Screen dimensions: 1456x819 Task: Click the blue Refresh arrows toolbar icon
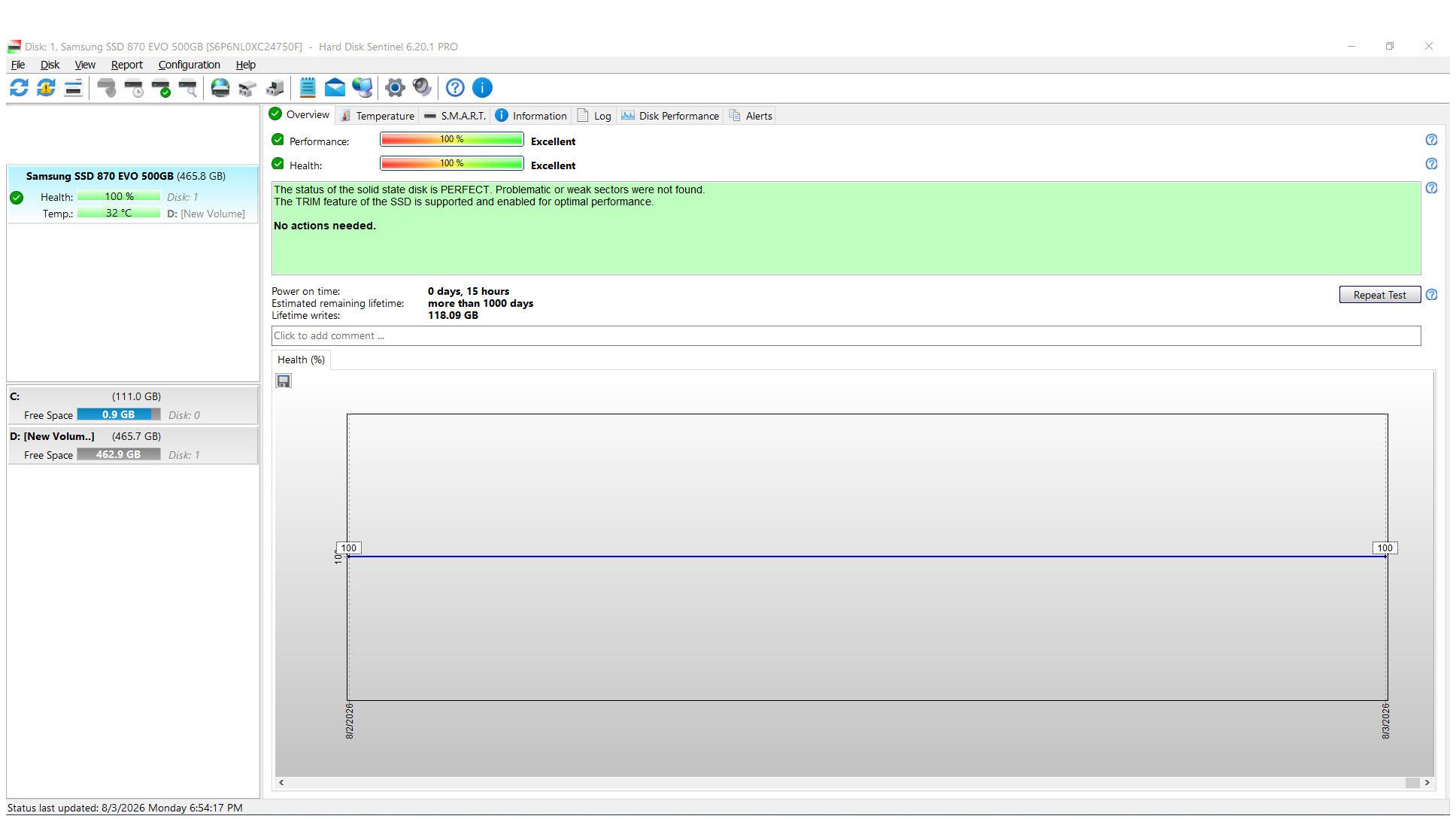tap(19, 88)
